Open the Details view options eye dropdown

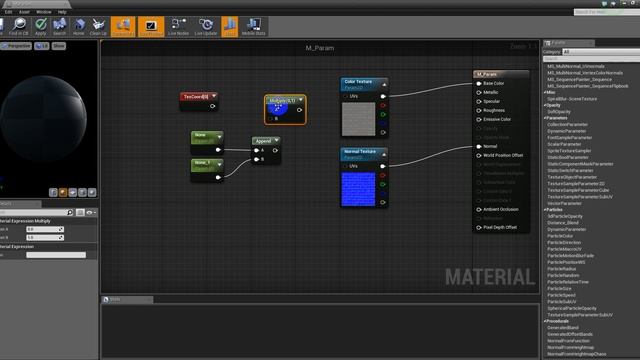pos(91,212)
